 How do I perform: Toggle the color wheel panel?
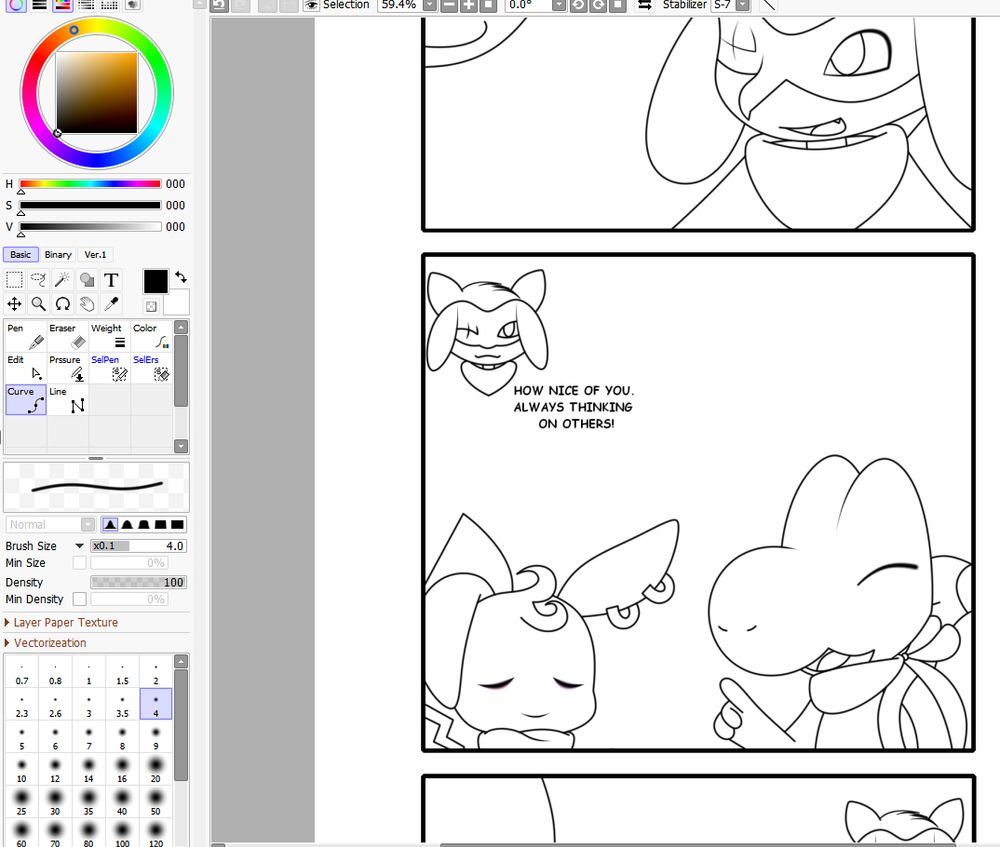pyautogui.click(x=16, y=4)
